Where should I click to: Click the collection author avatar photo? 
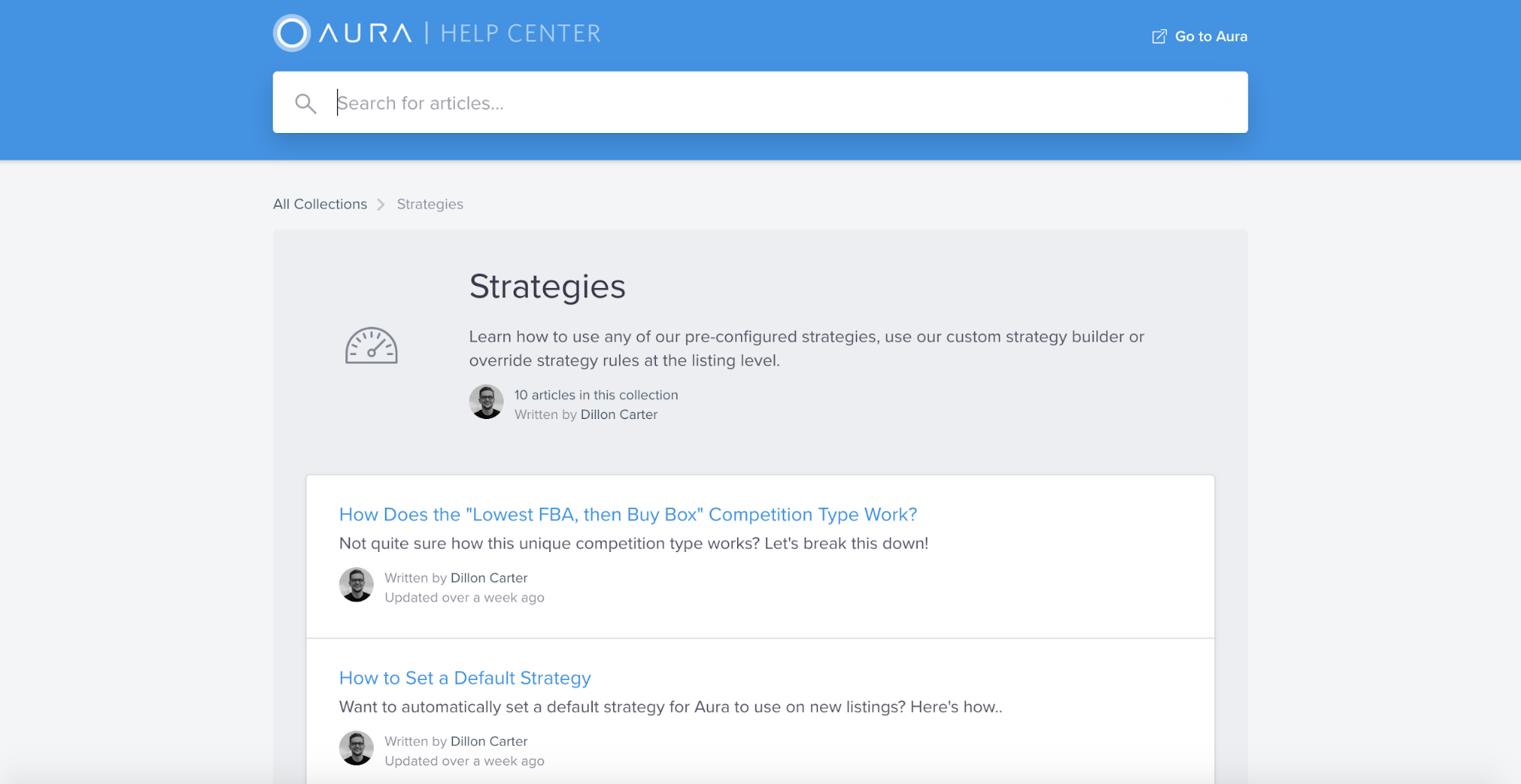(x=486, y=402)
